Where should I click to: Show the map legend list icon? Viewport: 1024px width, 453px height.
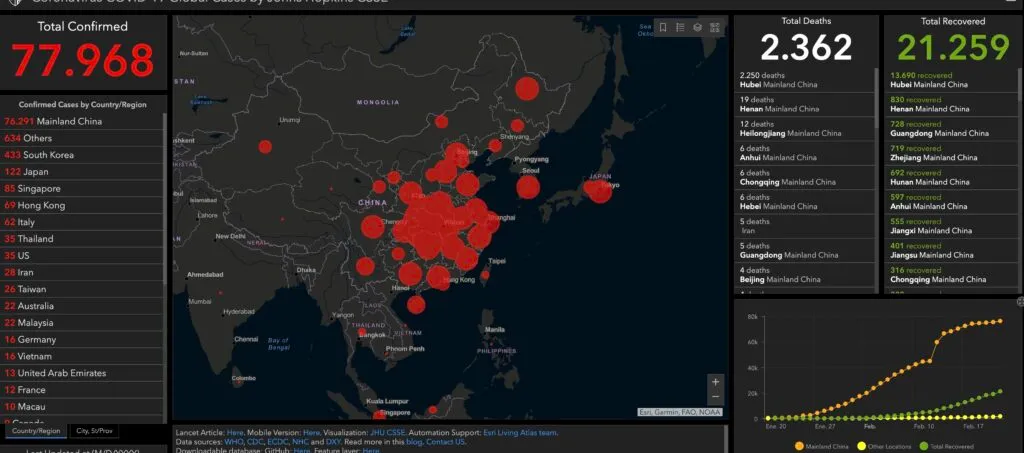[680, 28]
